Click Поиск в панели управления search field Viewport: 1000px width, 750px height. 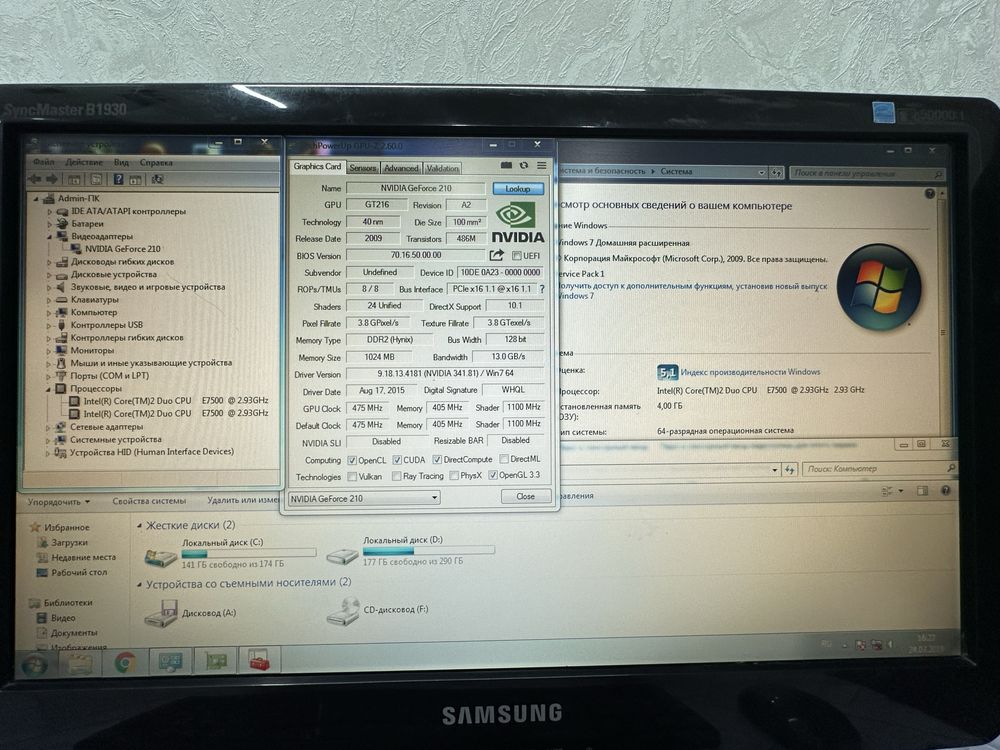pos(867,173)
